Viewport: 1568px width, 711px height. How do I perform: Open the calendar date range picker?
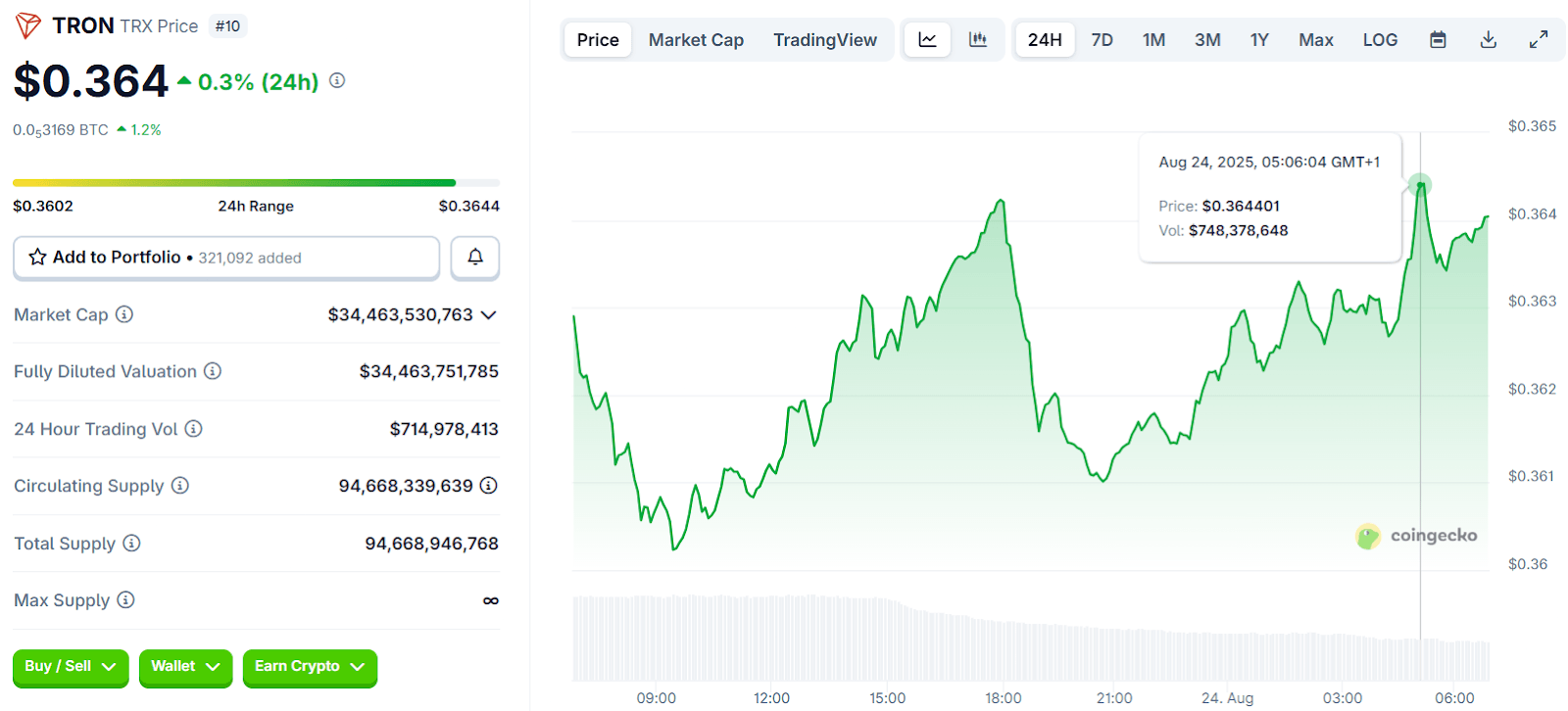click(1438, 40)
